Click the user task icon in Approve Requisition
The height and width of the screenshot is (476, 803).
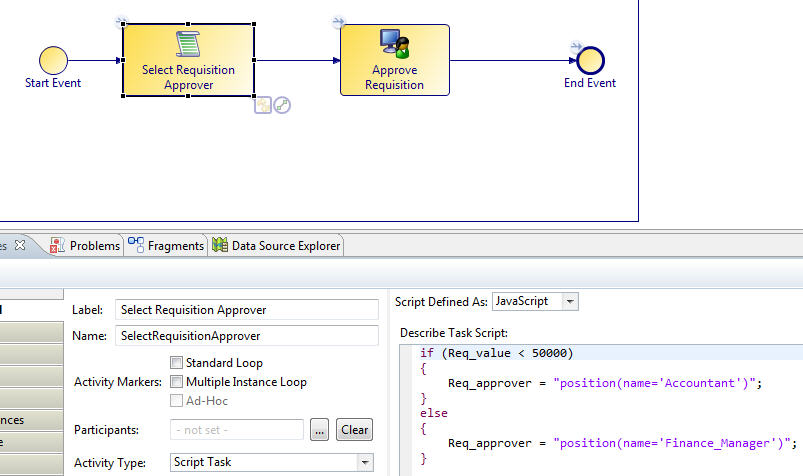395,44
